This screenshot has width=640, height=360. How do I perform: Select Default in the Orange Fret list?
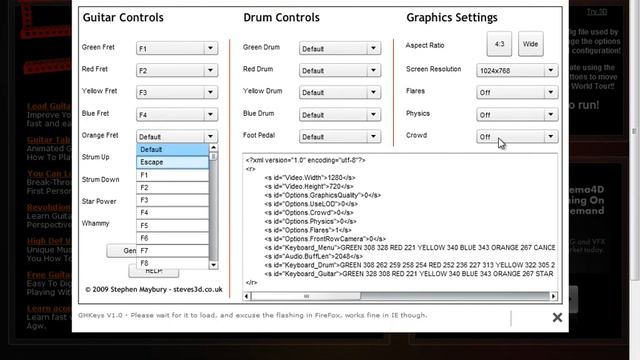tap(172, 149)
